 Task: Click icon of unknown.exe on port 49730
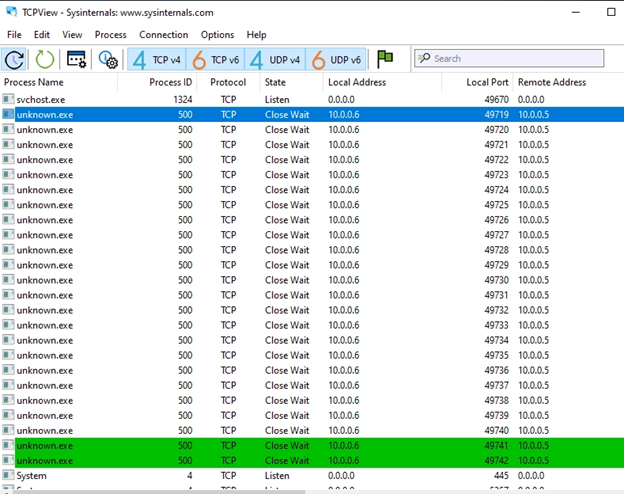coord(8,280)
